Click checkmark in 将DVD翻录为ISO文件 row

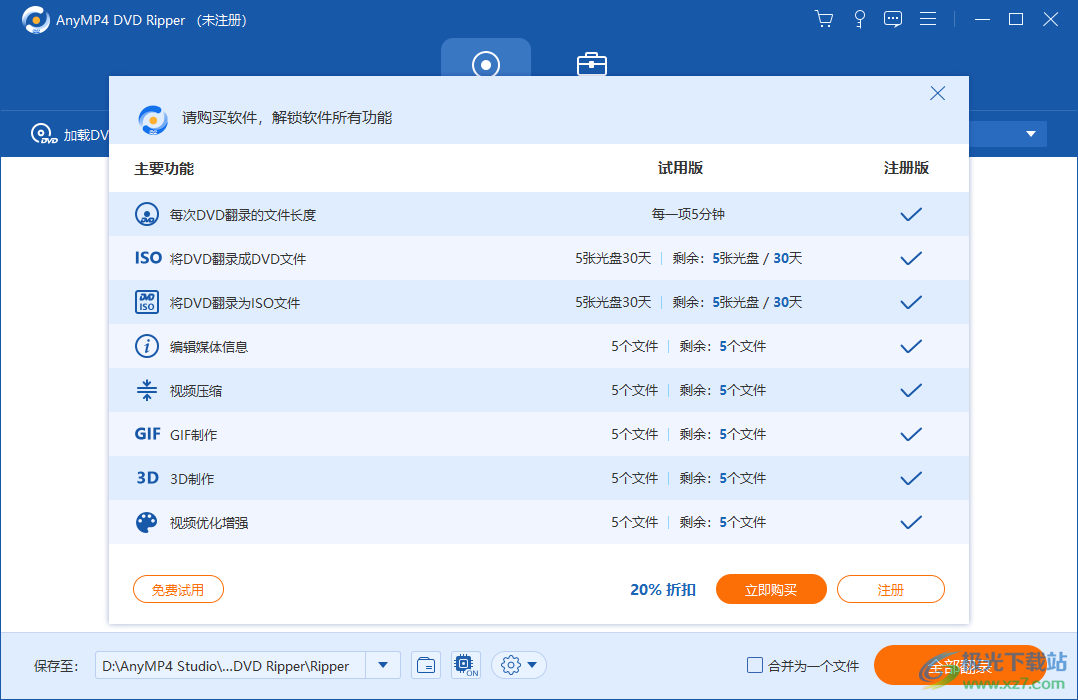point(911,303)
